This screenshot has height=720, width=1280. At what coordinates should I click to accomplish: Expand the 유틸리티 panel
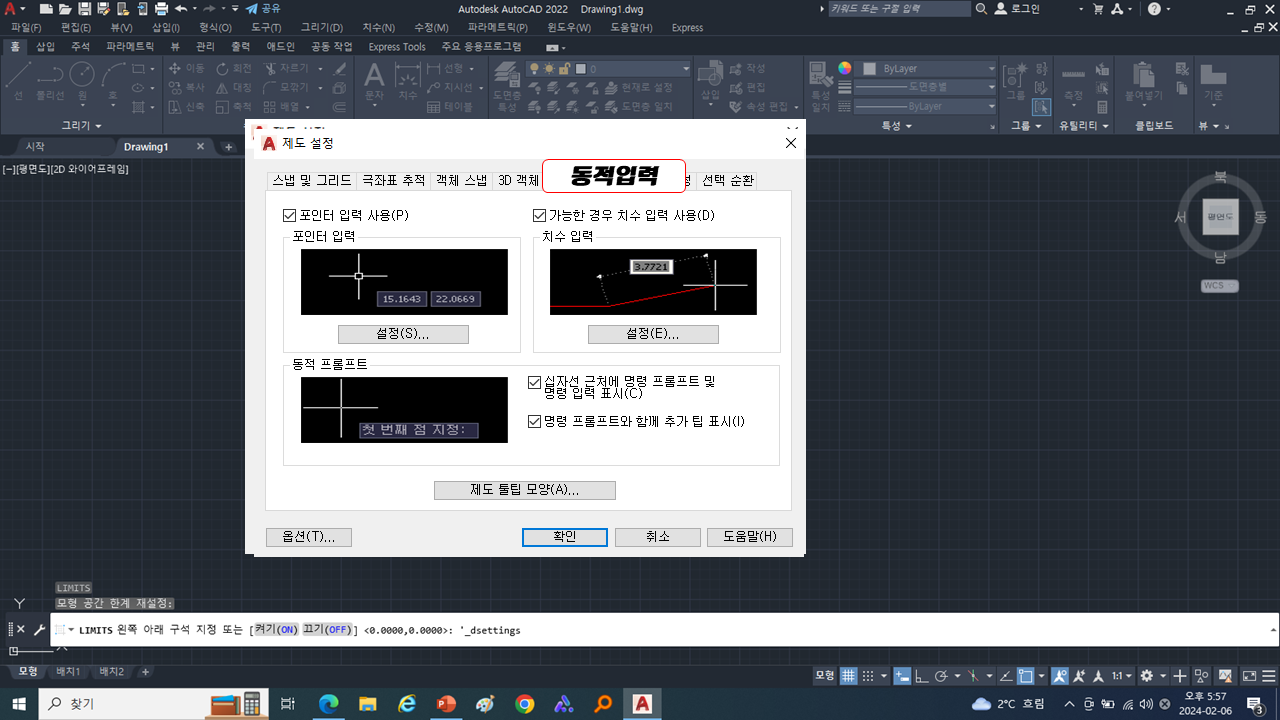(1085, 126)
